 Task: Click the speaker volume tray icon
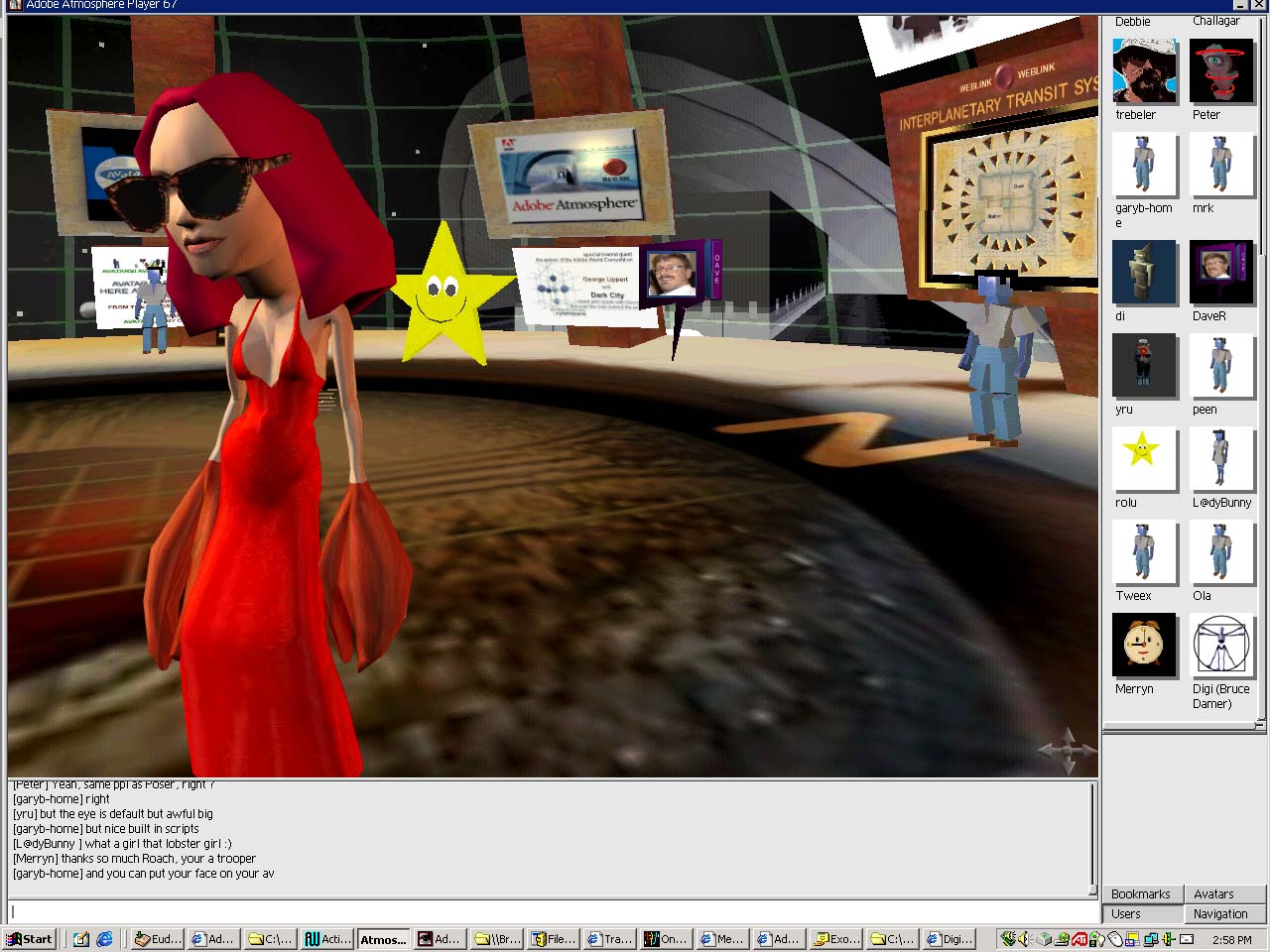pyautogui.click(x=1023, y=939)
